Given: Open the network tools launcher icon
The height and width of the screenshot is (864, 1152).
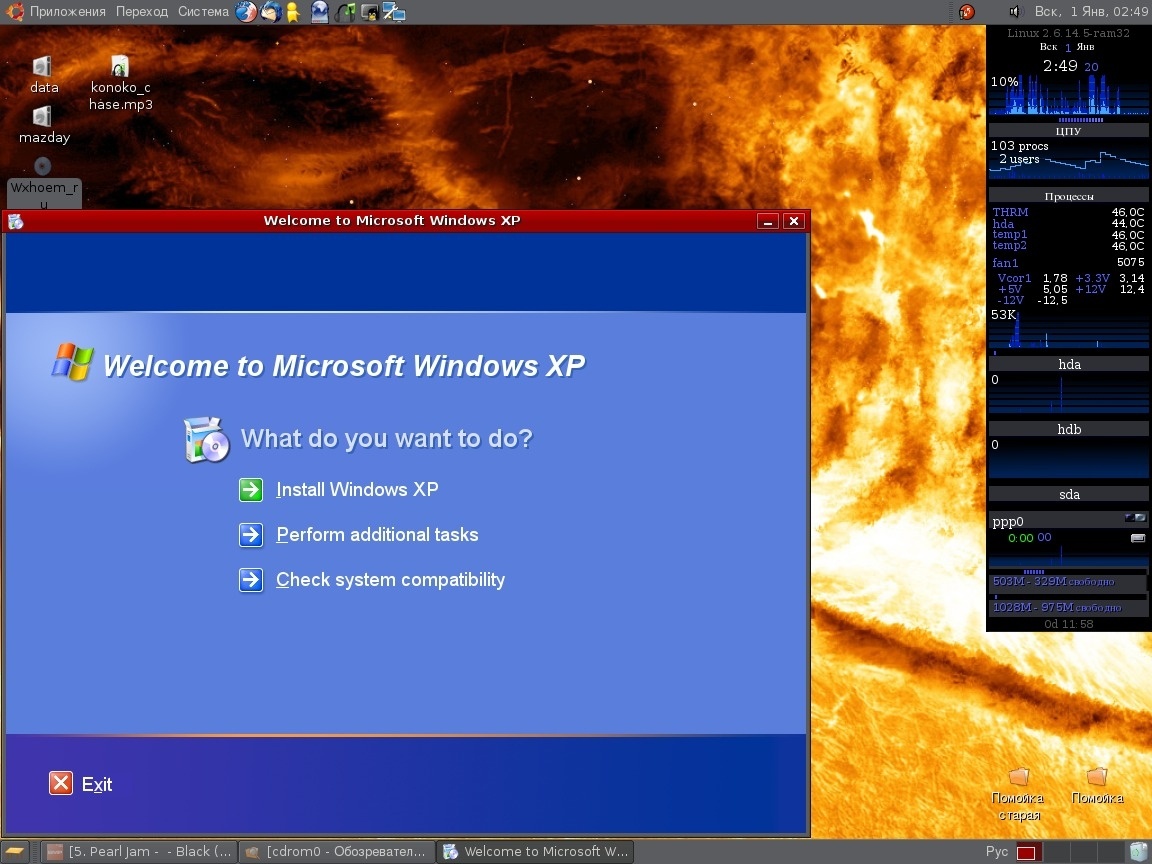Looking at the screenshot, I should click(x=394, y=12).
